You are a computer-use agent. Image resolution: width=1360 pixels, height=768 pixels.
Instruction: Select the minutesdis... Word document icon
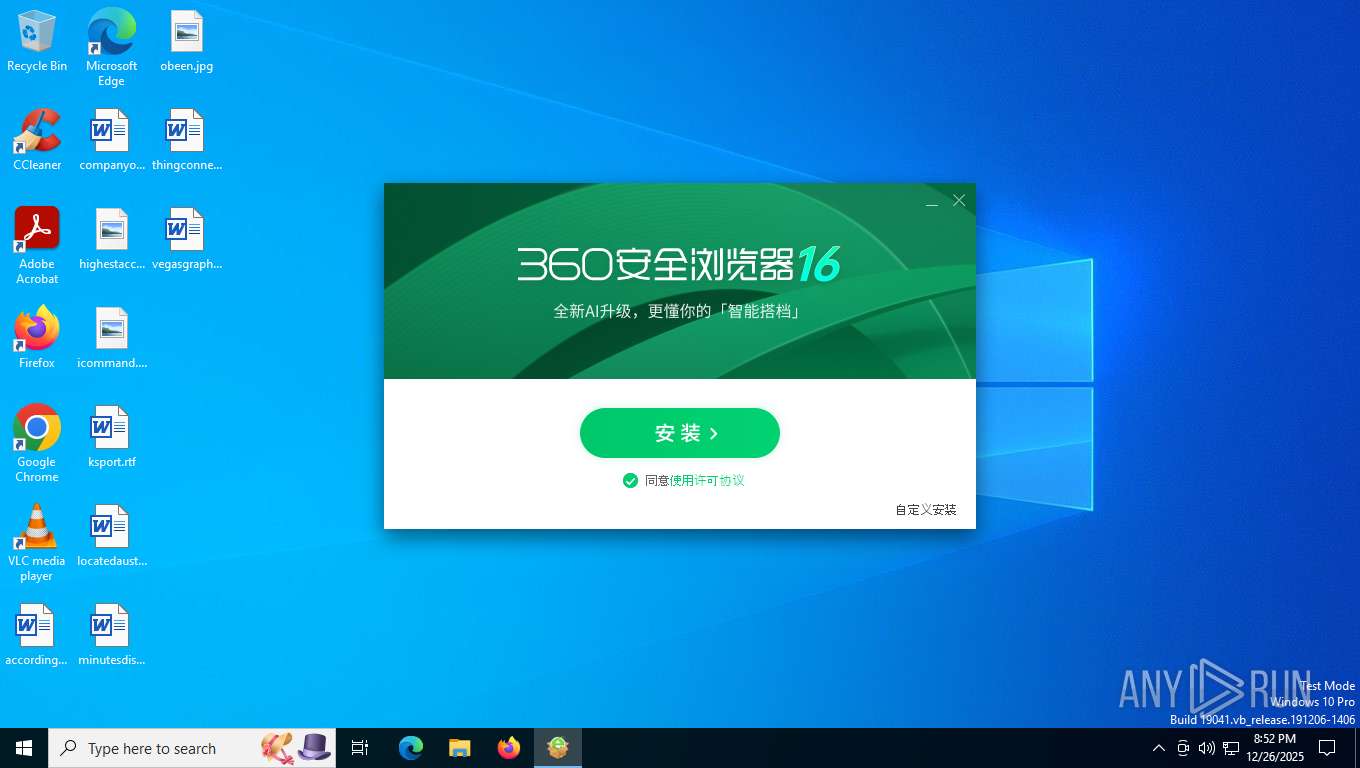click(x=111, y=635)
